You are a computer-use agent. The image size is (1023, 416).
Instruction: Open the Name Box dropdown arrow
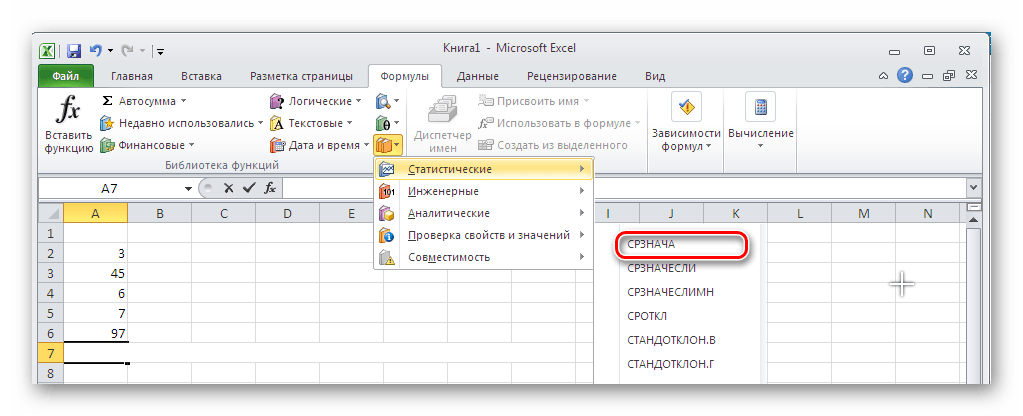188,188
